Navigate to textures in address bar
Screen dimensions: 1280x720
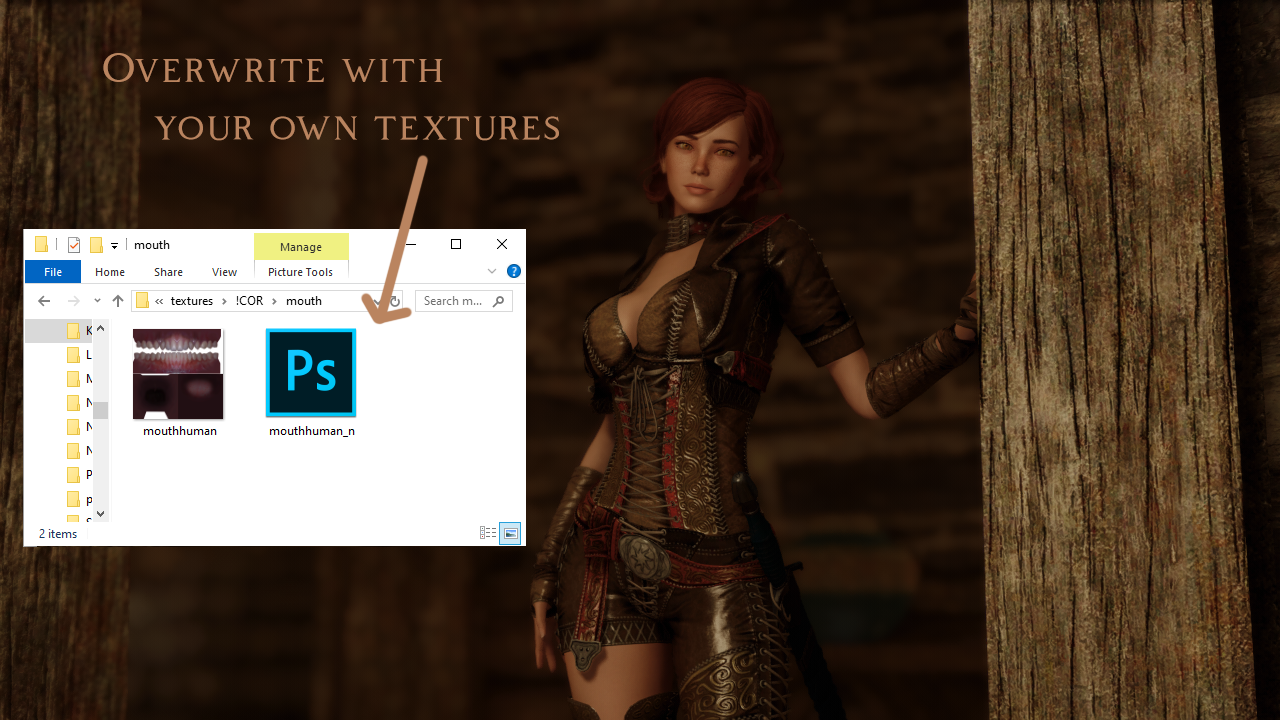(x=192, y=301)
